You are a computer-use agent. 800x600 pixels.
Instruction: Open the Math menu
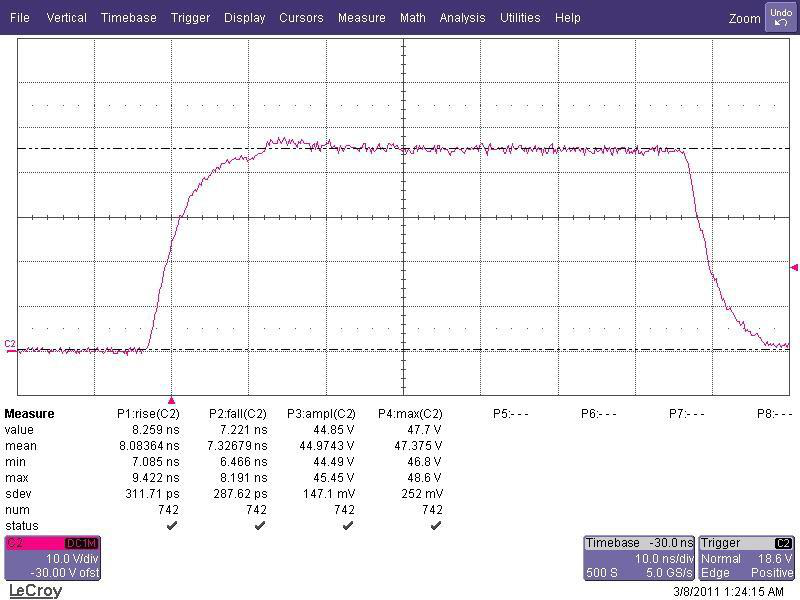pyautogui.click(x=412, y=18)
